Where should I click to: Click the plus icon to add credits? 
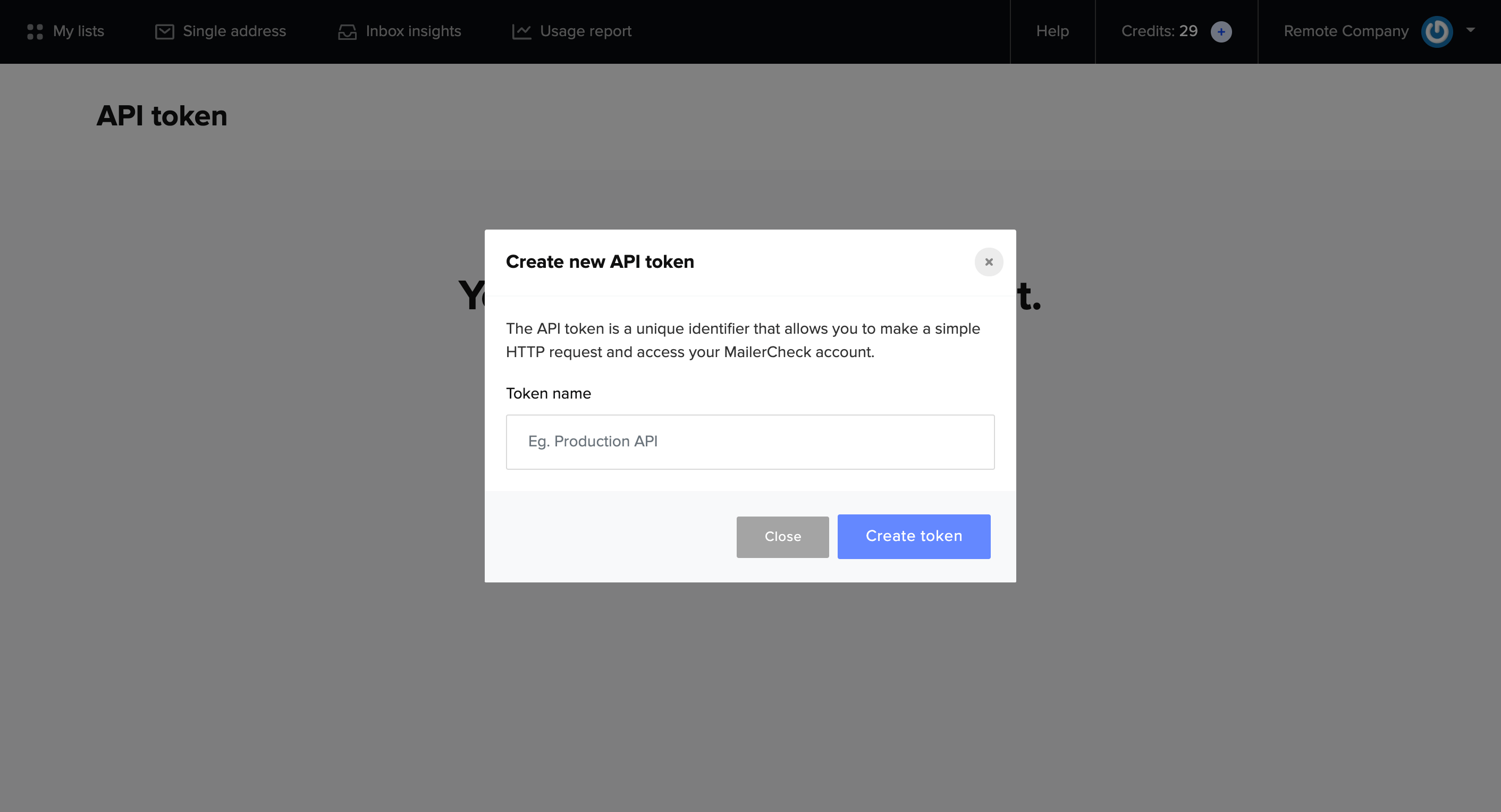[x=1221, y=31]
